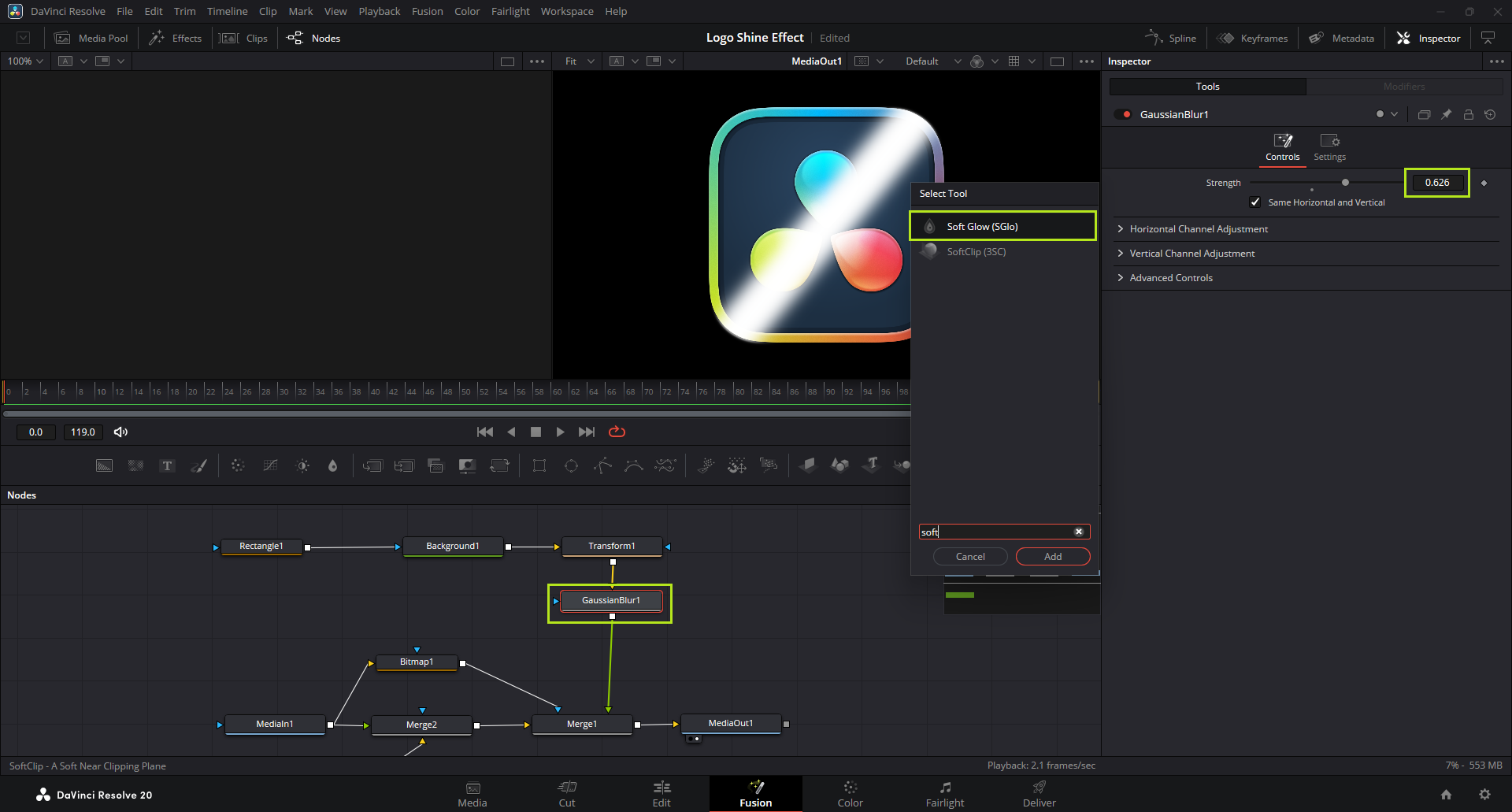Select the Text tool in Fusion toolbar
This screenshot has width=1512, height=812.
tap(167, 465)
